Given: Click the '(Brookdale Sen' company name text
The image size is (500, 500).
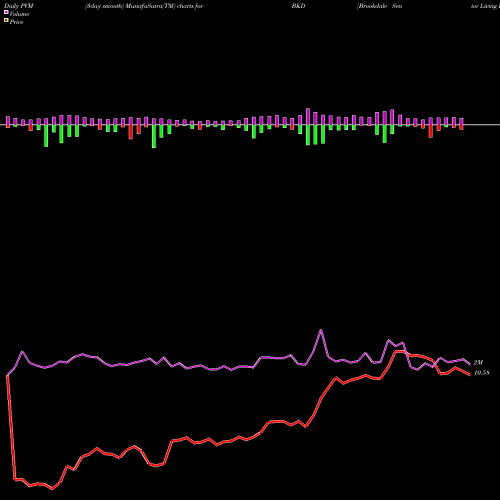Looking at the screenshot, I should click(380, 6).
